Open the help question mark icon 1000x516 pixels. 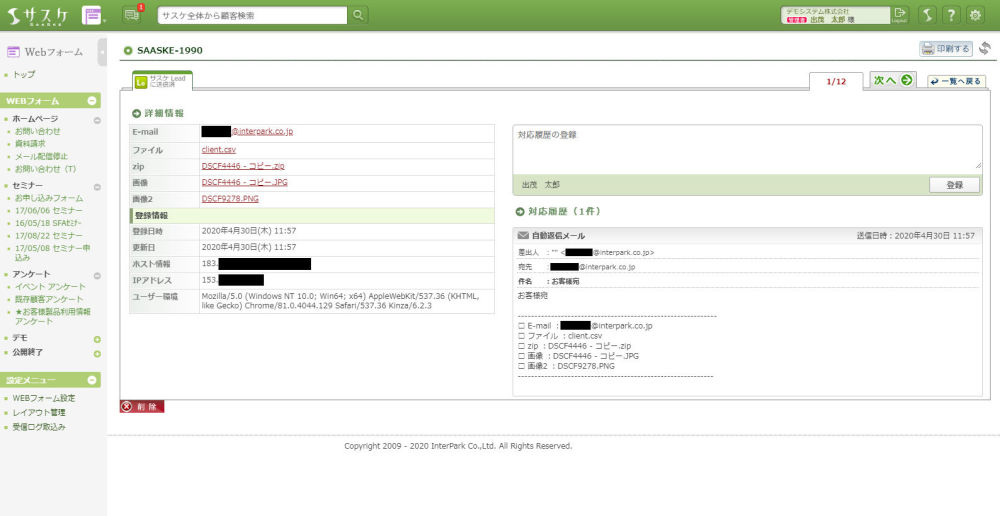point(951,15)
